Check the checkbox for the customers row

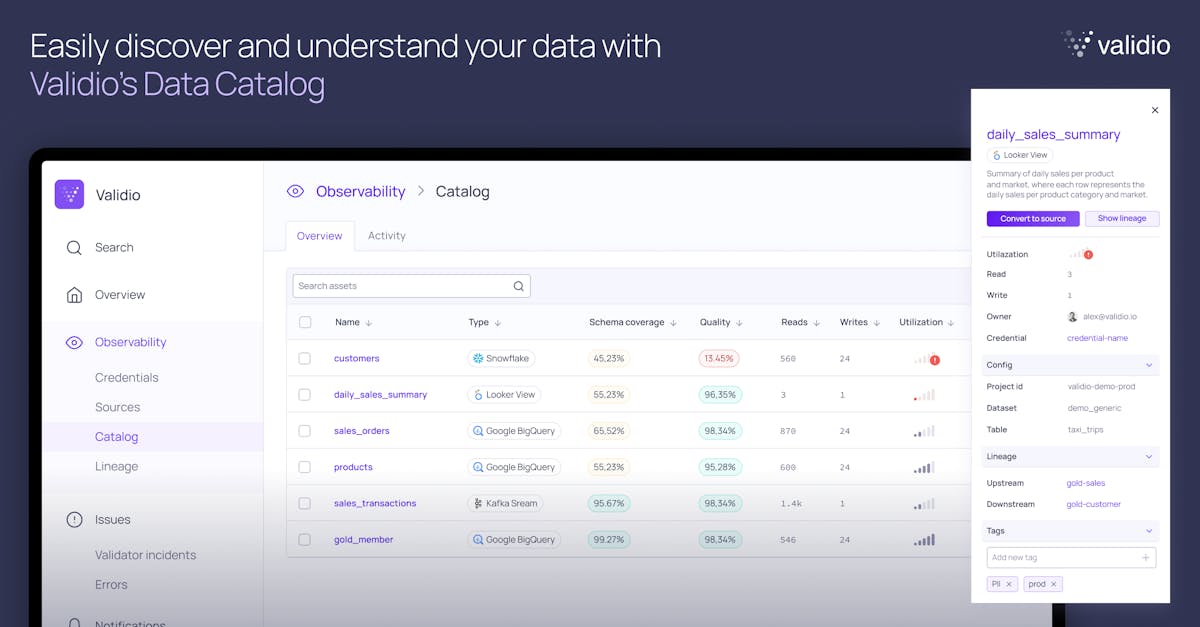(305, 358)
